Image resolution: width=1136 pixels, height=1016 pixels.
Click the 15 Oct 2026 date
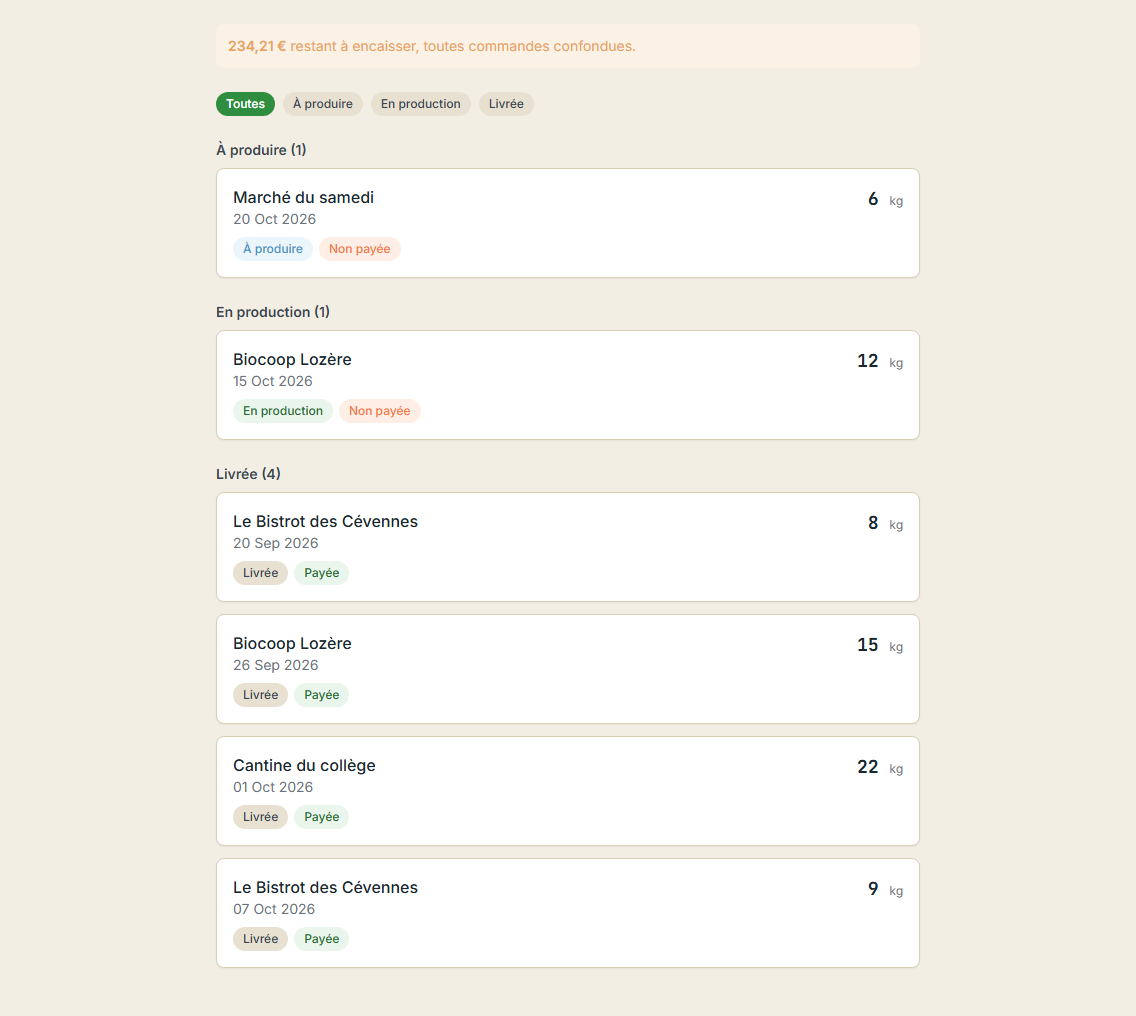(x=273, y=381)
